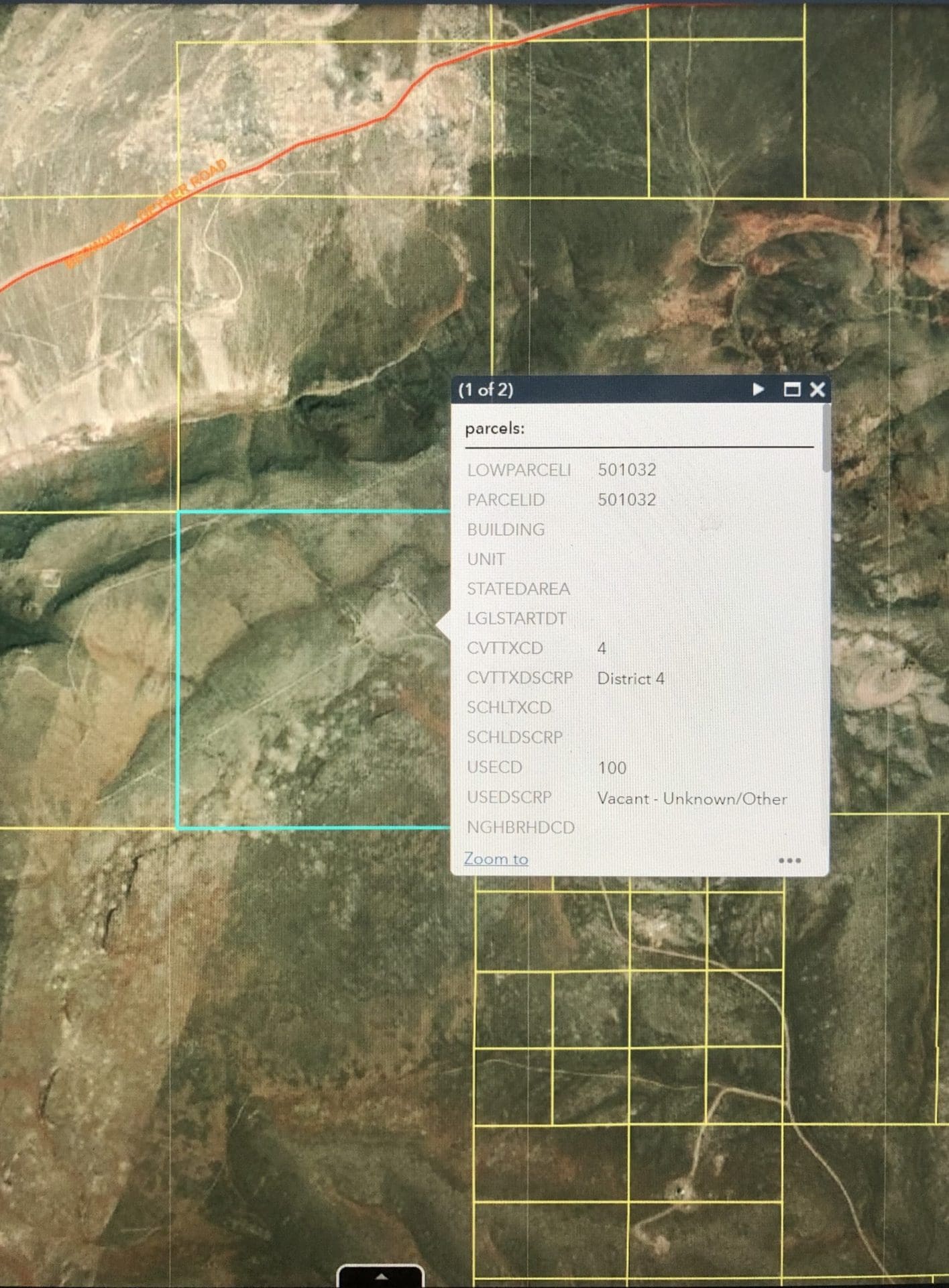Click the USEDSCRP field label

509,797
